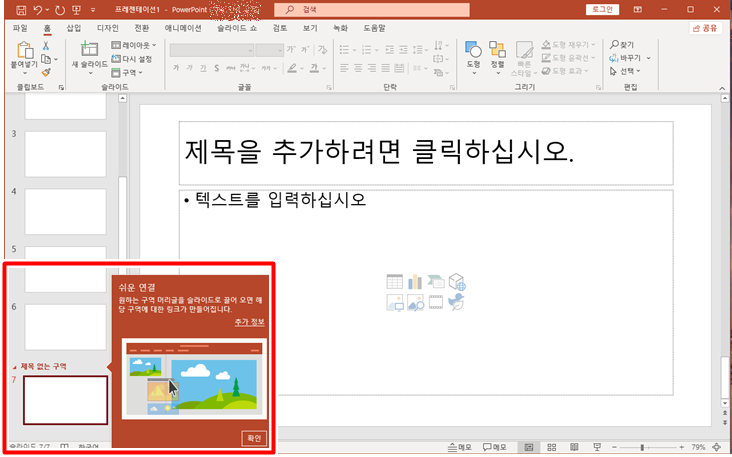Screen dimensions: 732x457
Task: Click the Copy icon in clipboard group
Action: click(x=46, y=59)
